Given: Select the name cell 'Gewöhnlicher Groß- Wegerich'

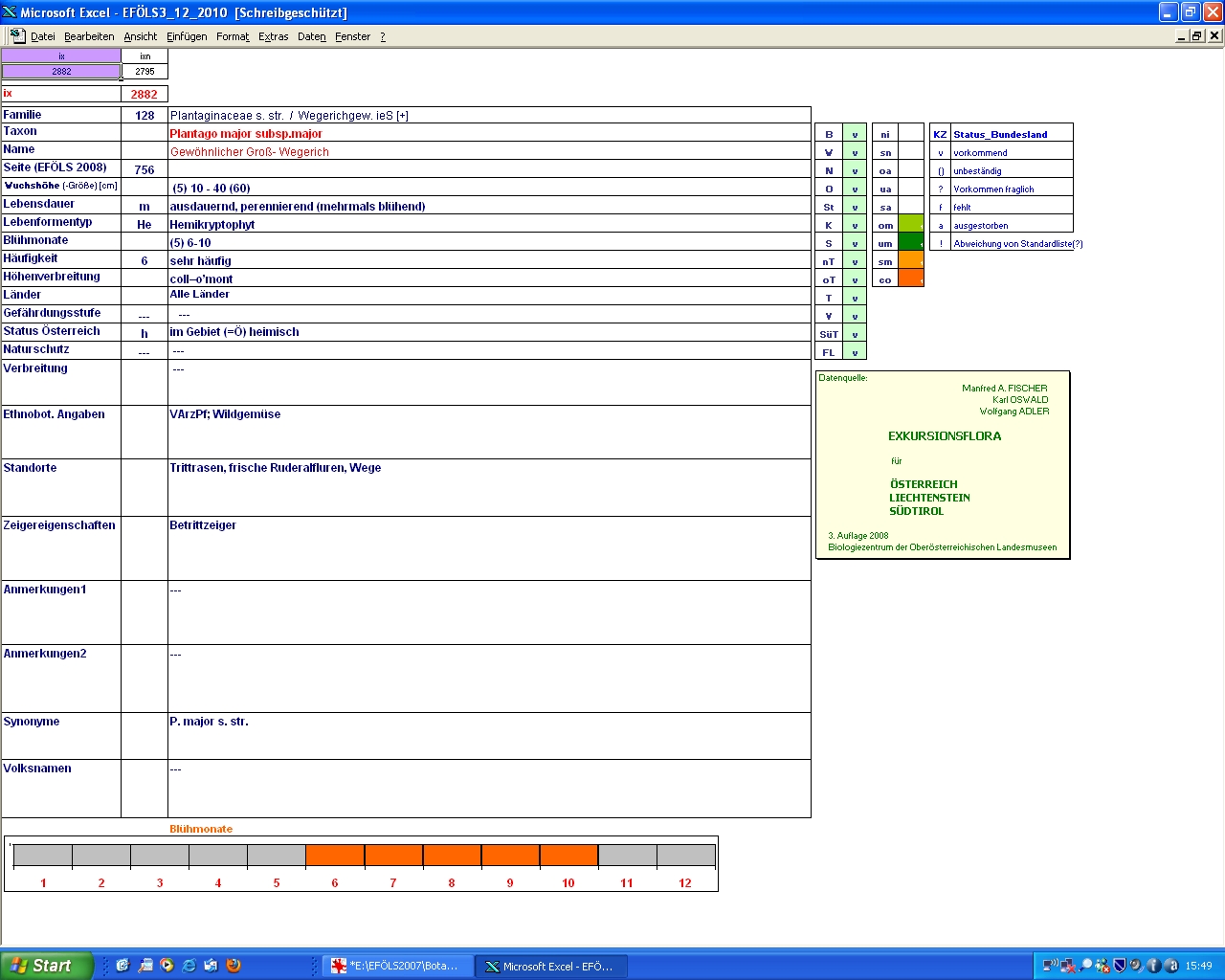Looking at the screenshot, I should click(489, 151).
